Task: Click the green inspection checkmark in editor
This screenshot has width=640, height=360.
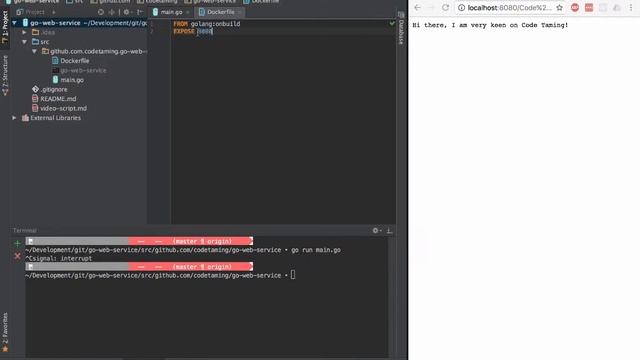Action: [x=392, y=23]
